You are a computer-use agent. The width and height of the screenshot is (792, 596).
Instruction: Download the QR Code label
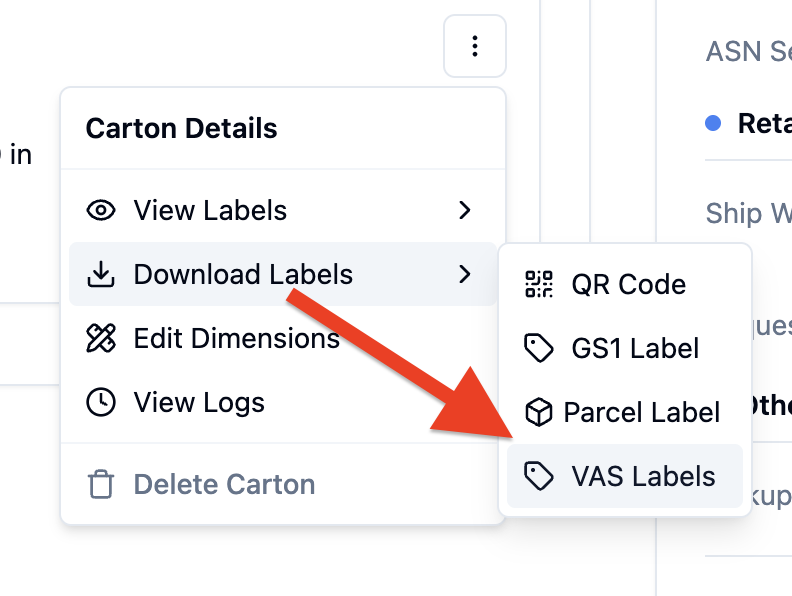click(625, 284)
